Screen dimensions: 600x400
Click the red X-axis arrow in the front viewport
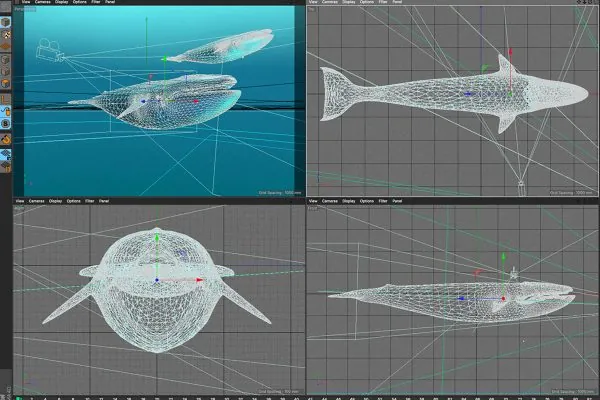click(199, 280)
